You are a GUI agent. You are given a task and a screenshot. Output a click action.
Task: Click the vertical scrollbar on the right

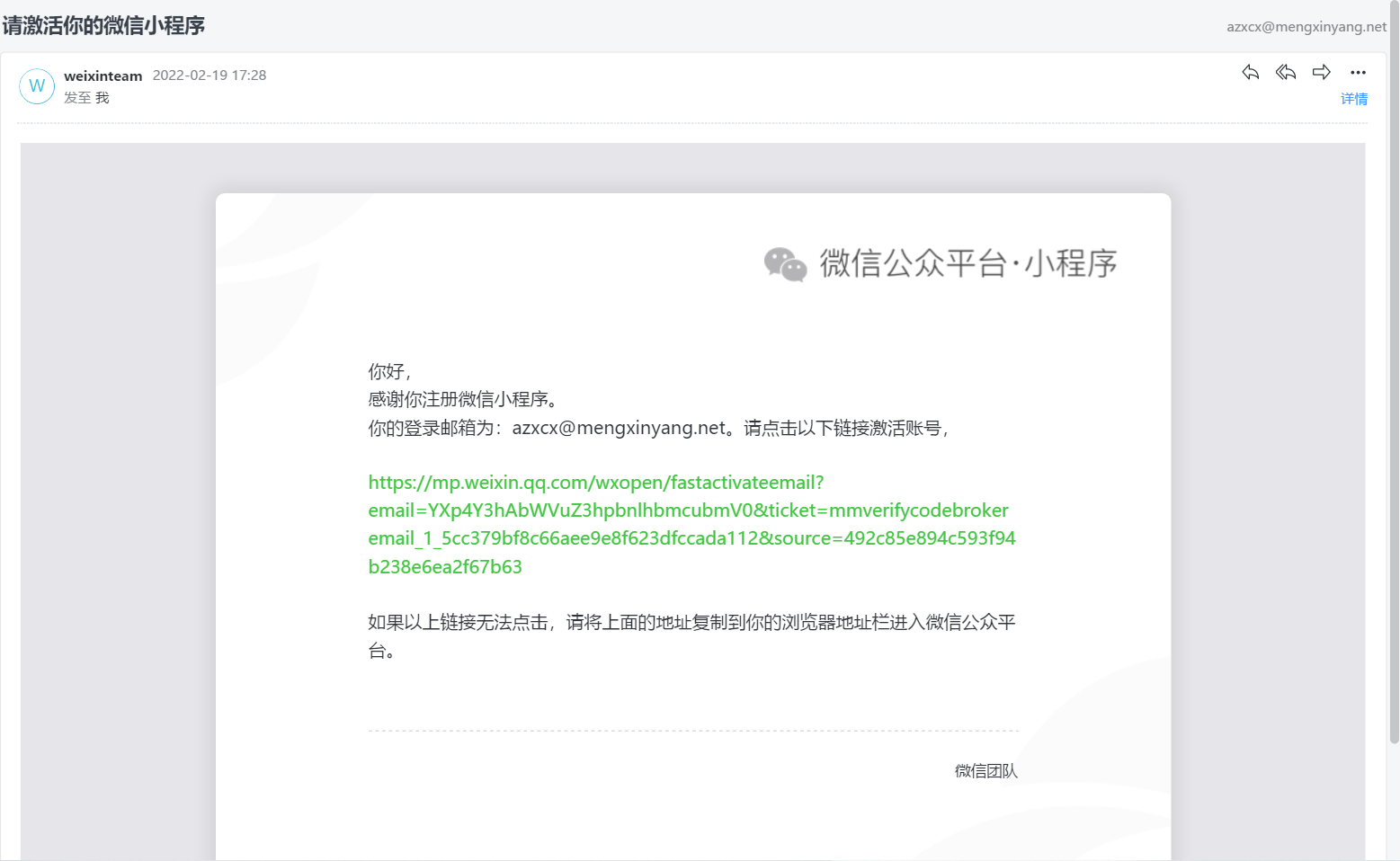click(x=1395, y=372)
